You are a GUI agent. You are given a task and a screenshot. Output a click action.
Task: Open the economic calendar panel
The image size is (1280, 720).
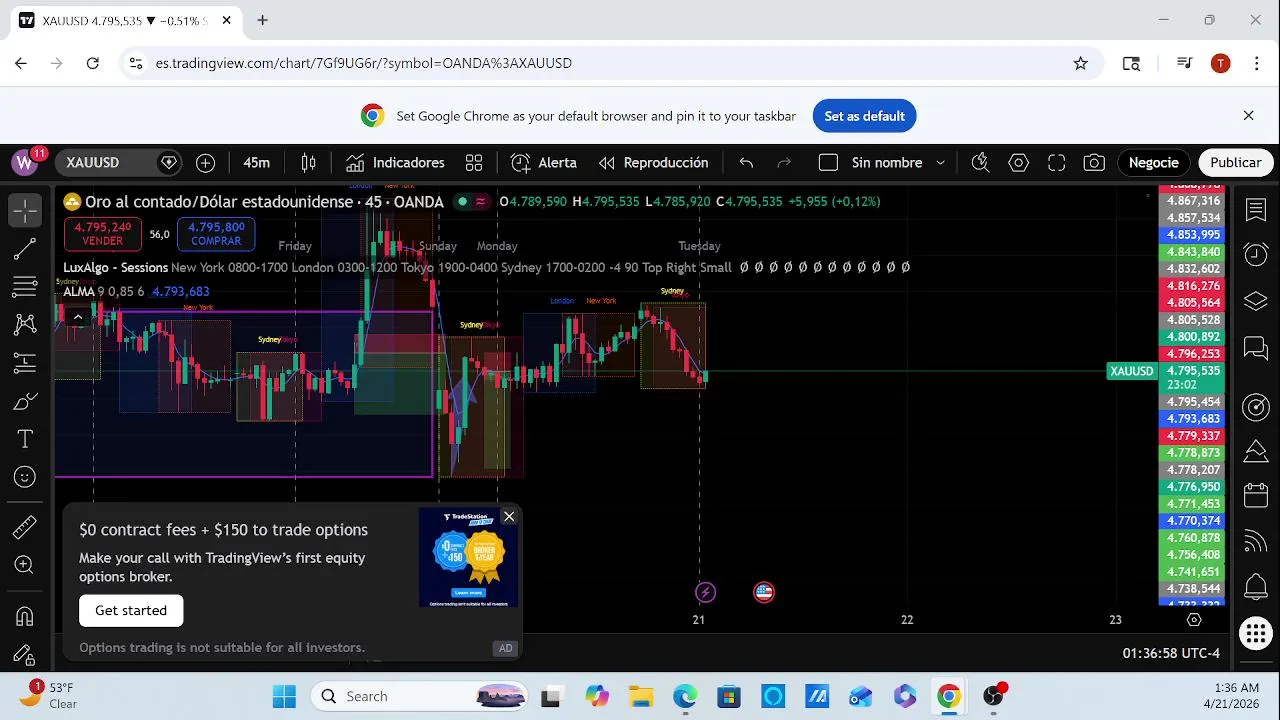tap(1256, 495)
